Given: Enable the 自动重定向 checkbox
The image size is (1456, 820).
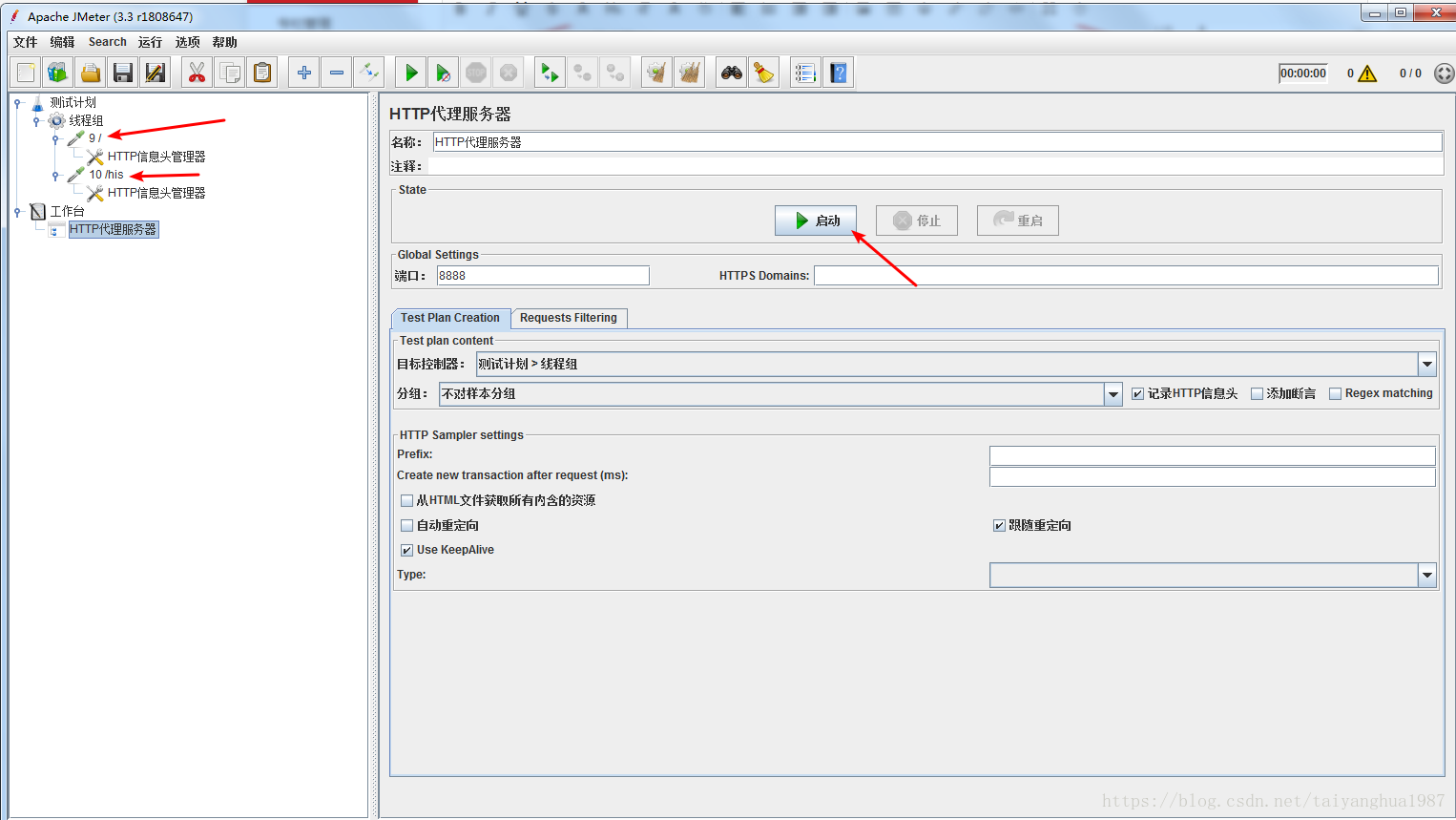Looking at the screenshot, I should pos(407,525).
